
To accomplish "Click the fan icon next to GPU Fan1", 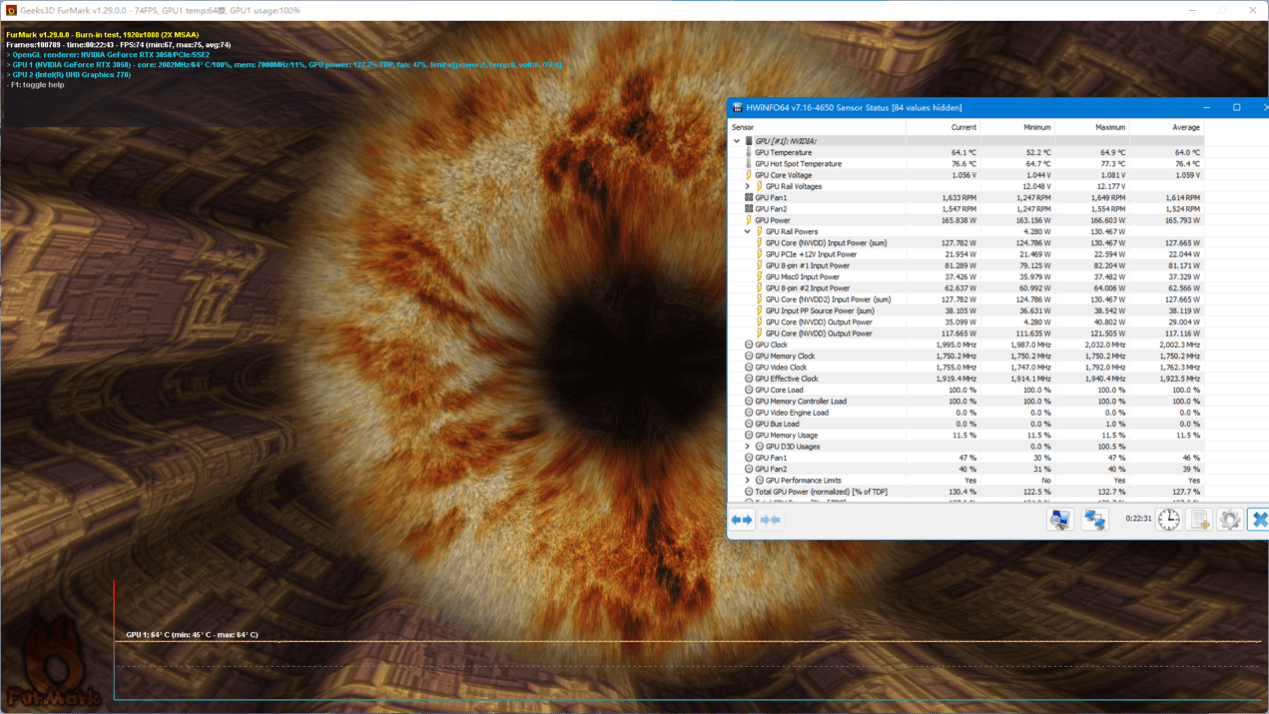I will 747,198.
